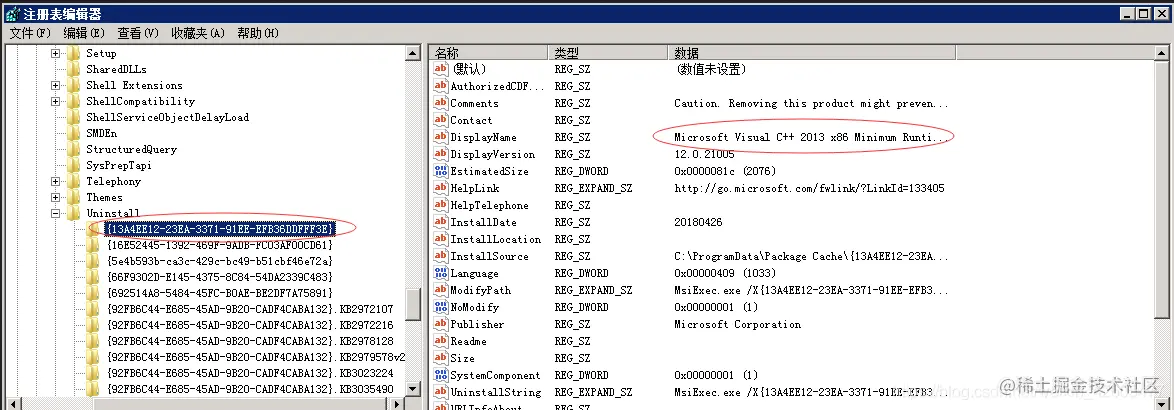Click the DisplayVersion data 12.0.21005
1174x410 pixels.
[x=706, y=154]
